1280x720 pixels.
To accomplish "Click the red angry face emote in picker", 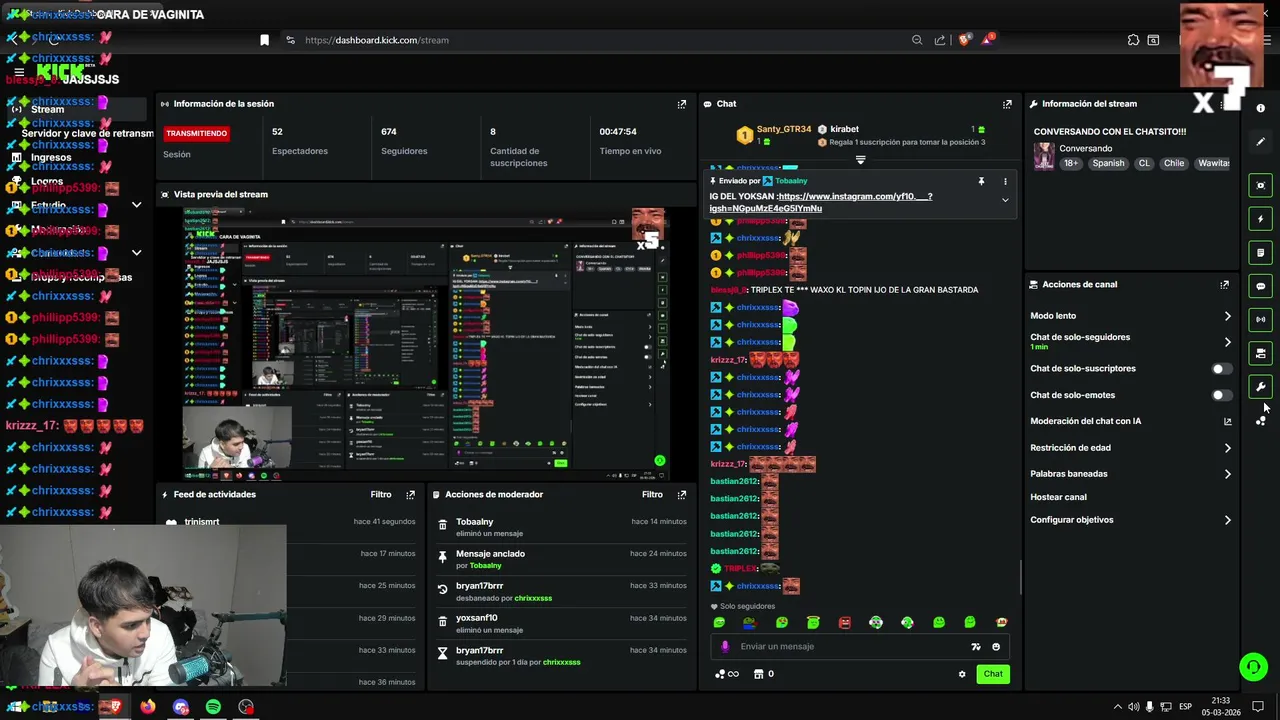I will point(845,622).
